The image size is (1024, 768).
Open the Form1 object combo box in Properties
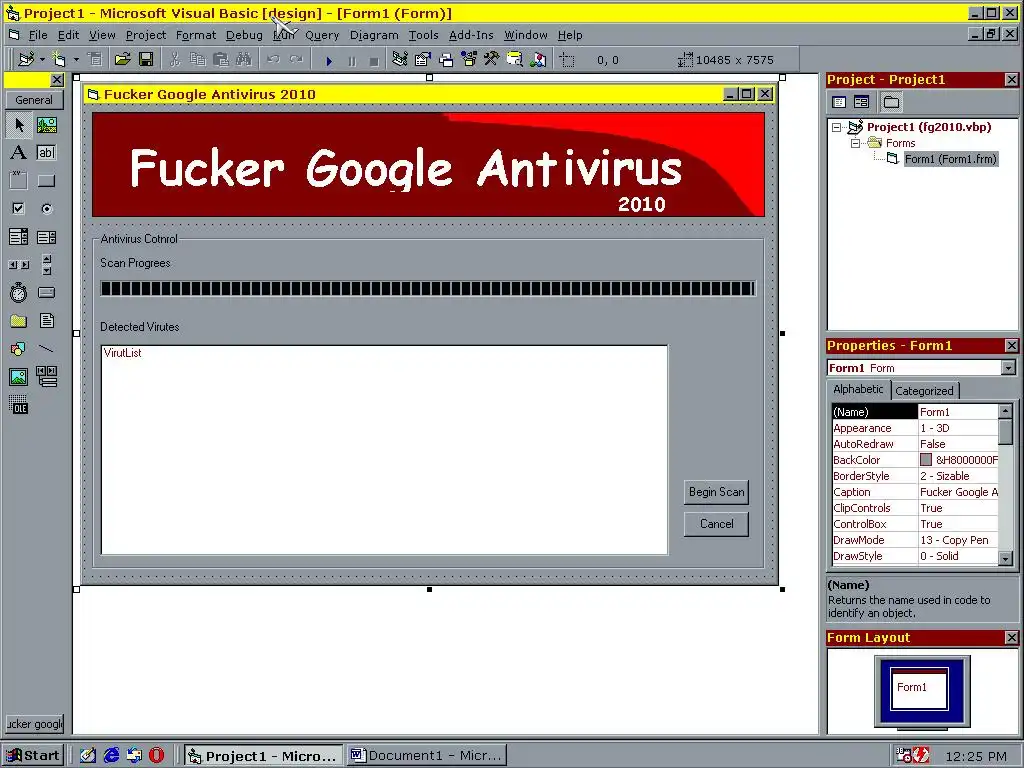point(1008,368)
